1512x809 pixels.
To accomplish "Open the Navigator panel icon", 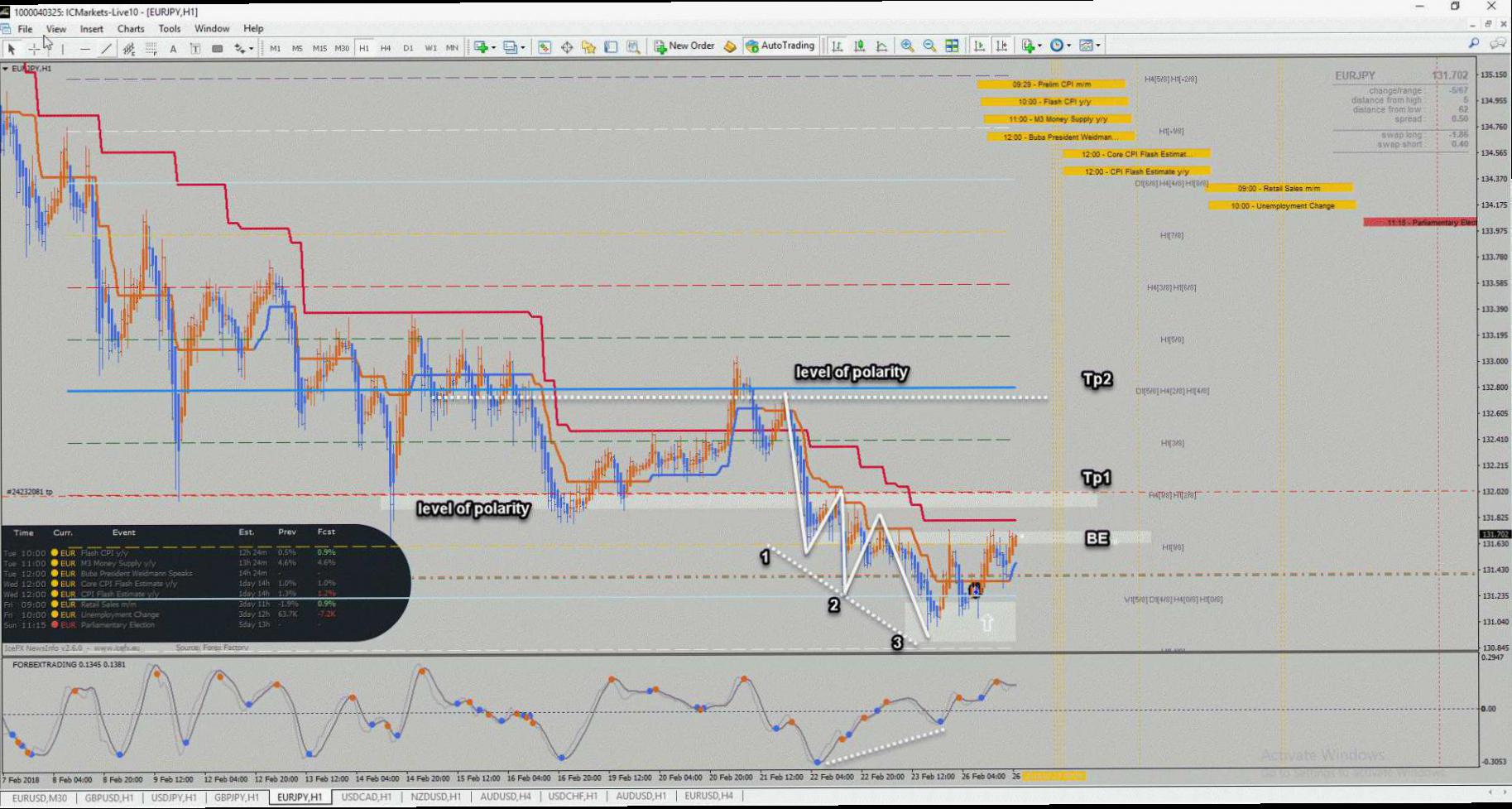I will coord(588,47).
